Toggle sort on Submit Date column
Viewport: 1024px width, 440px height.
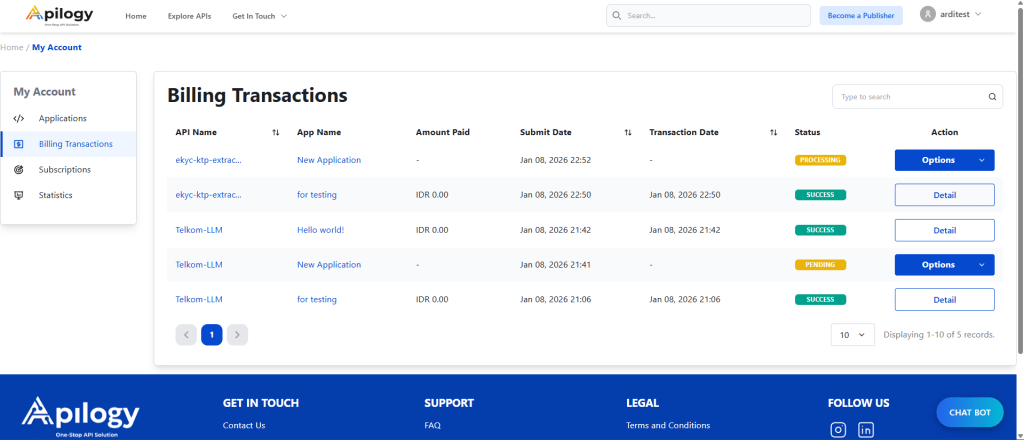pyautogui.click(x=628, y=132)
